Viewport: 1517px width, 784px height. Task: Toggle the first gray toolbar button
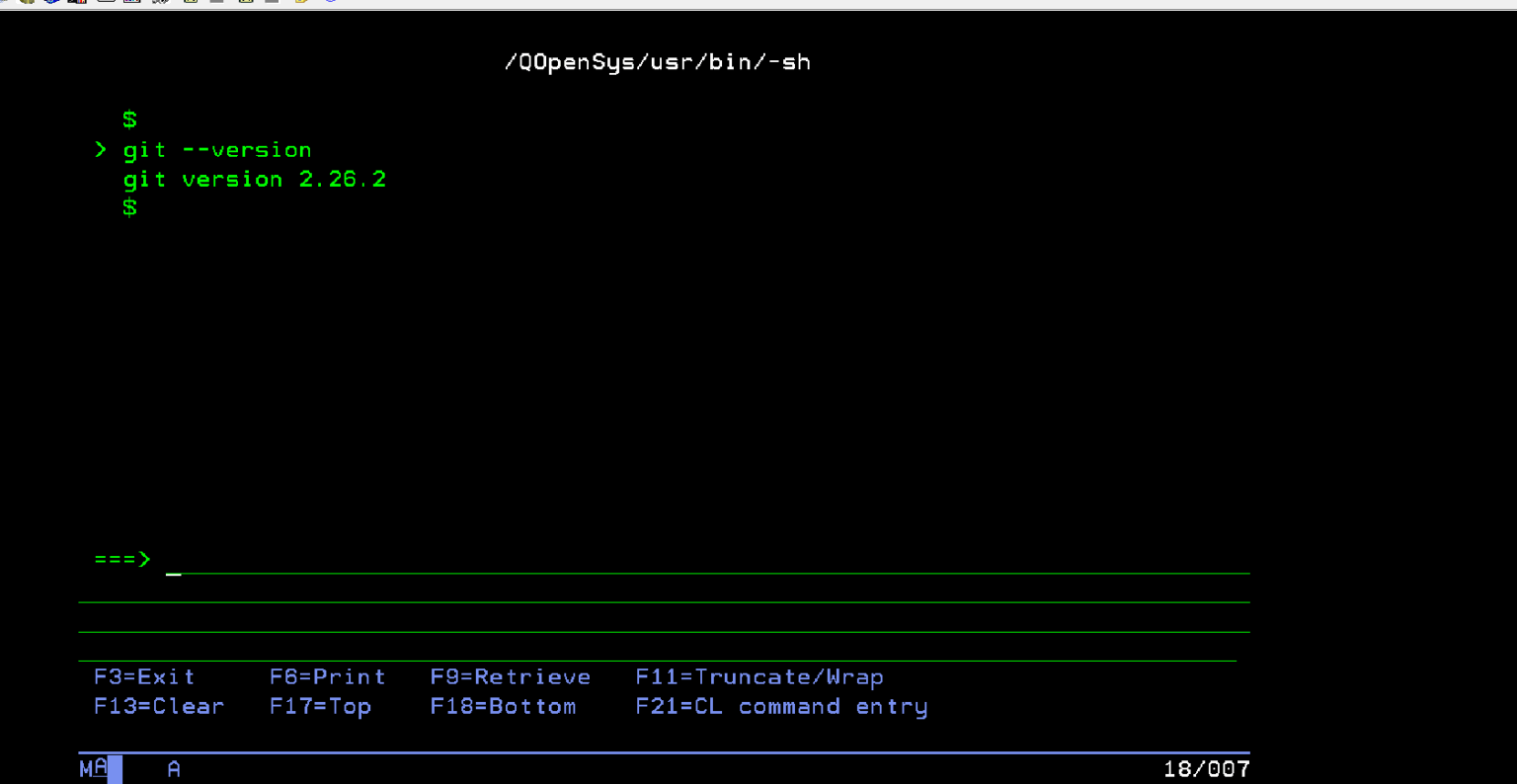[216, 5]
